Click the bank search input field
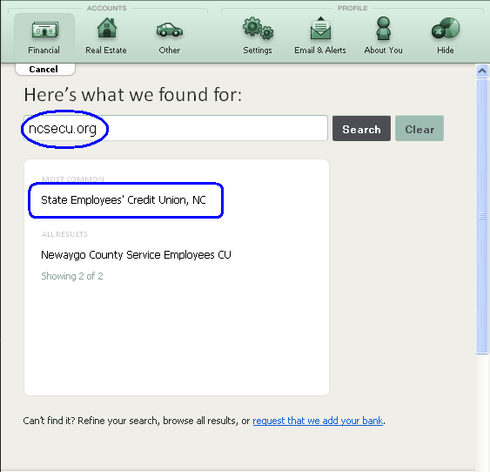The image size is (490, 472). point(176,128)
